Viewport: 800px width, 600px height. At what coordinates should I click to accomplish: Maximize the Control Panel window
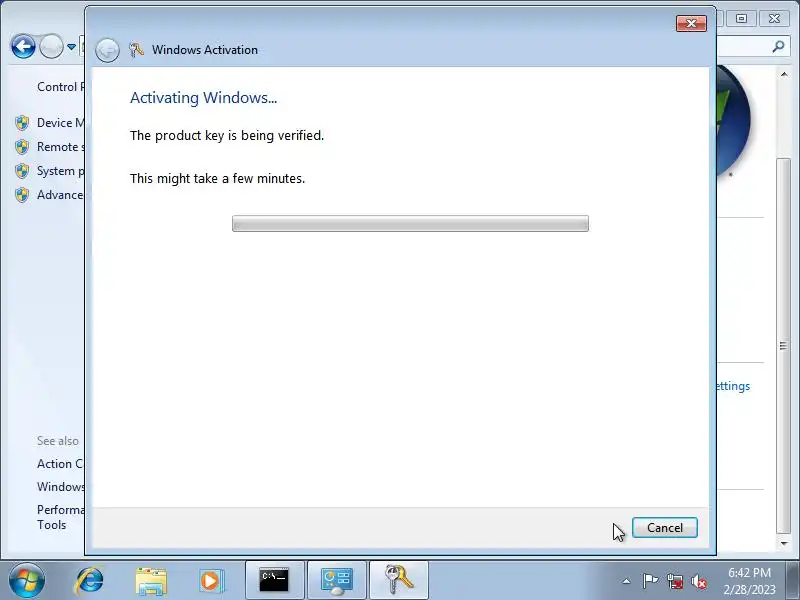(x=741, y=19)
